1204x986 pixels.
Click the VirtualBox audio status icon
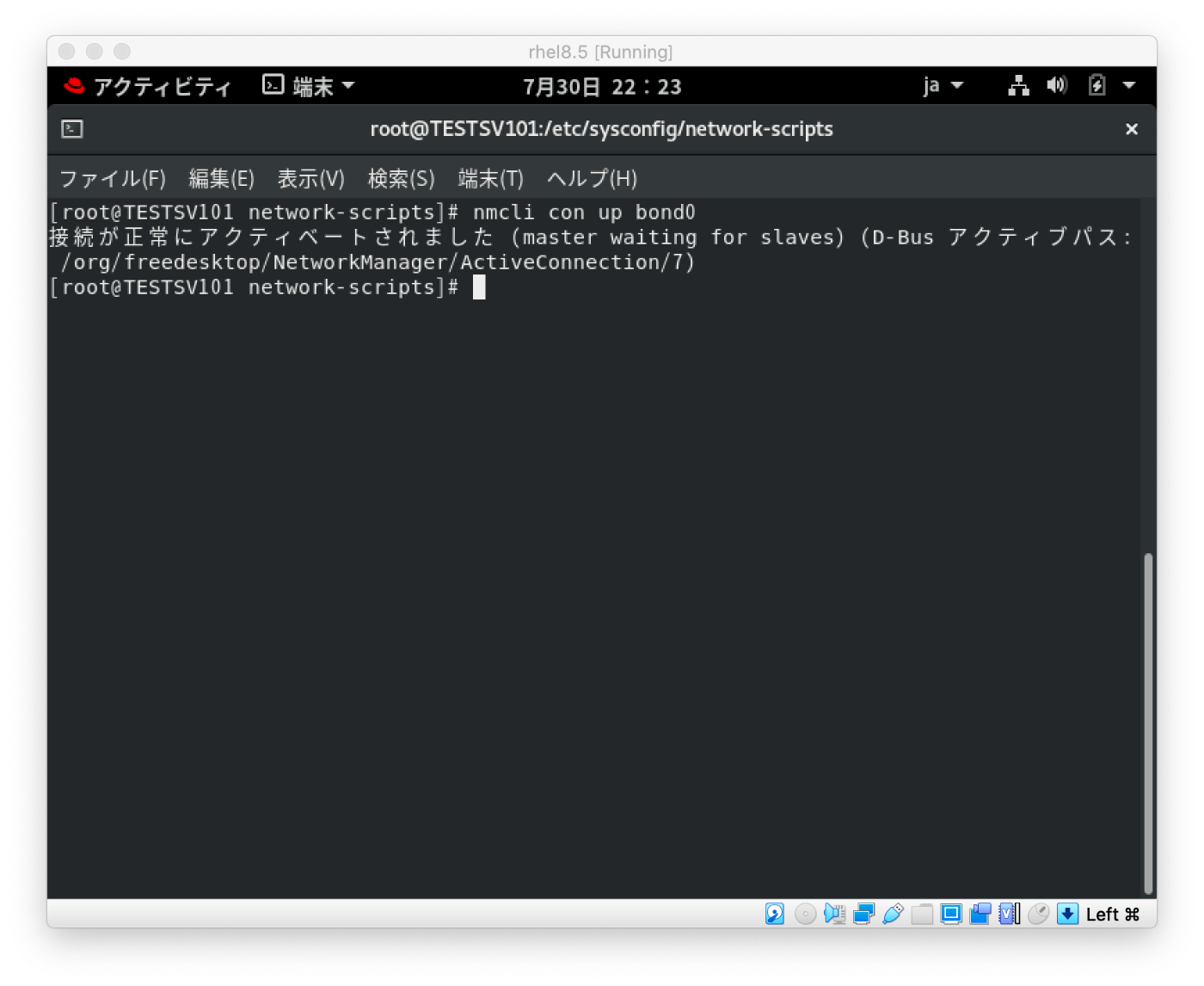coord(834,914)
